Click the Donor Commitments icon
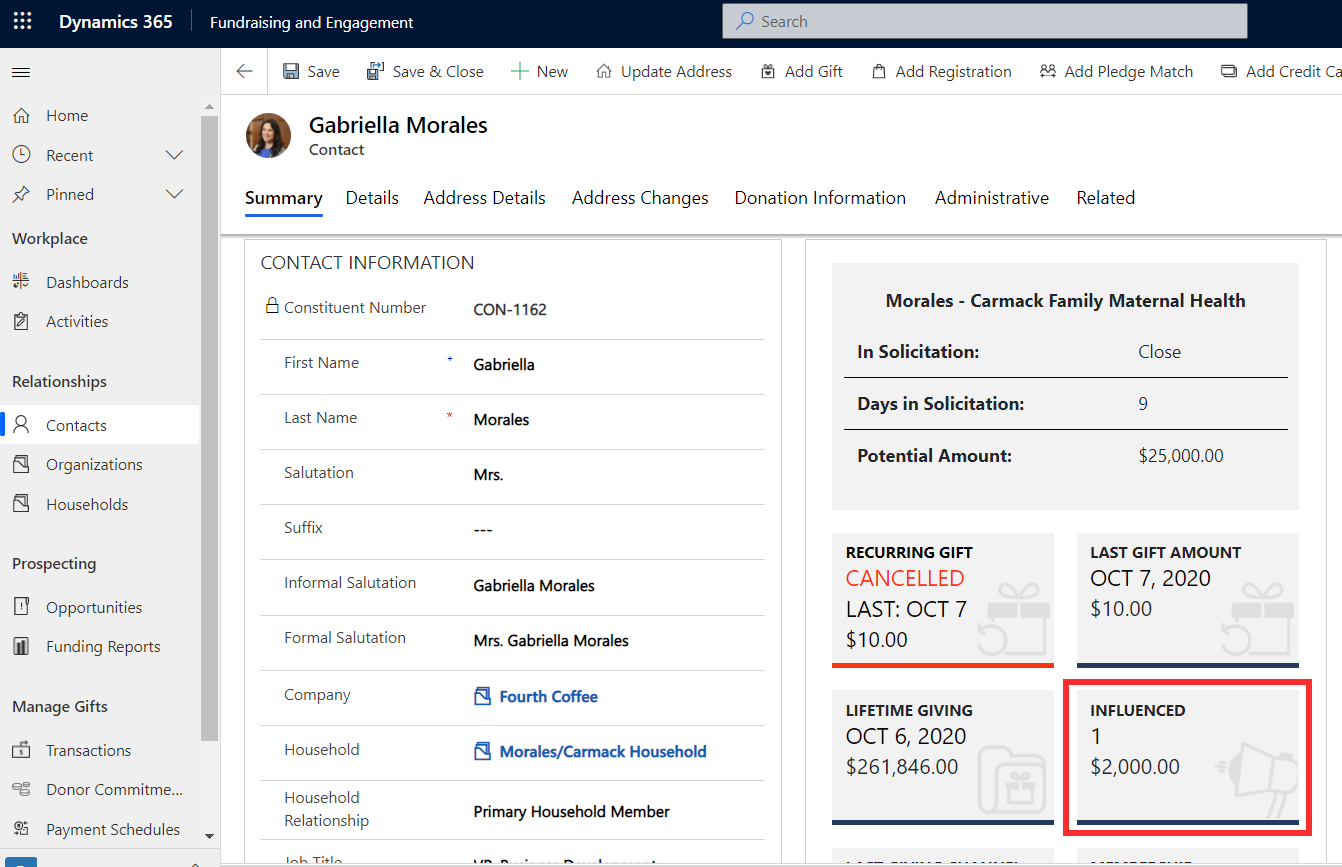 (x=21, y=789)
